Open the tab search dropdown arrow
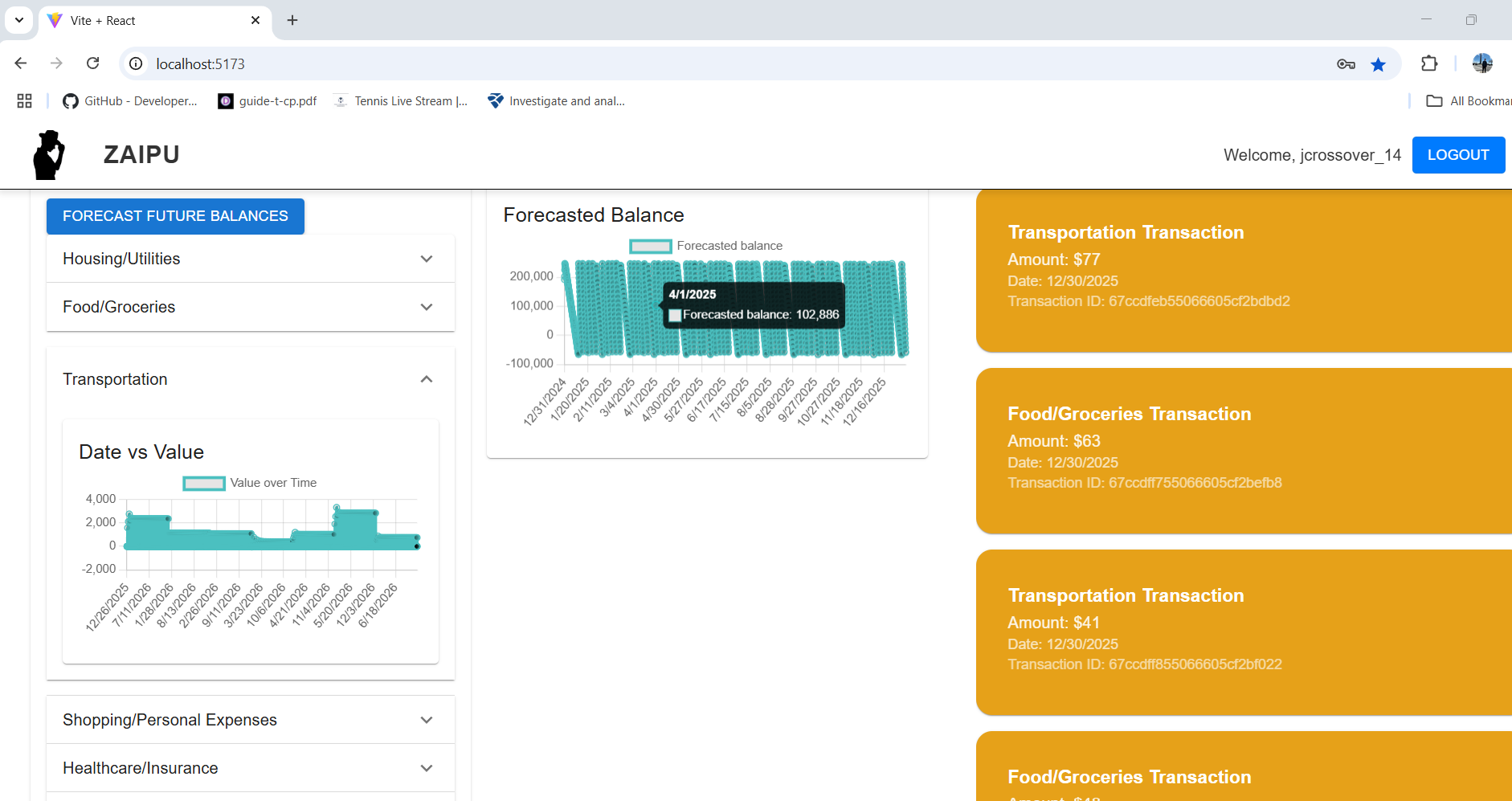 [19, 20]
